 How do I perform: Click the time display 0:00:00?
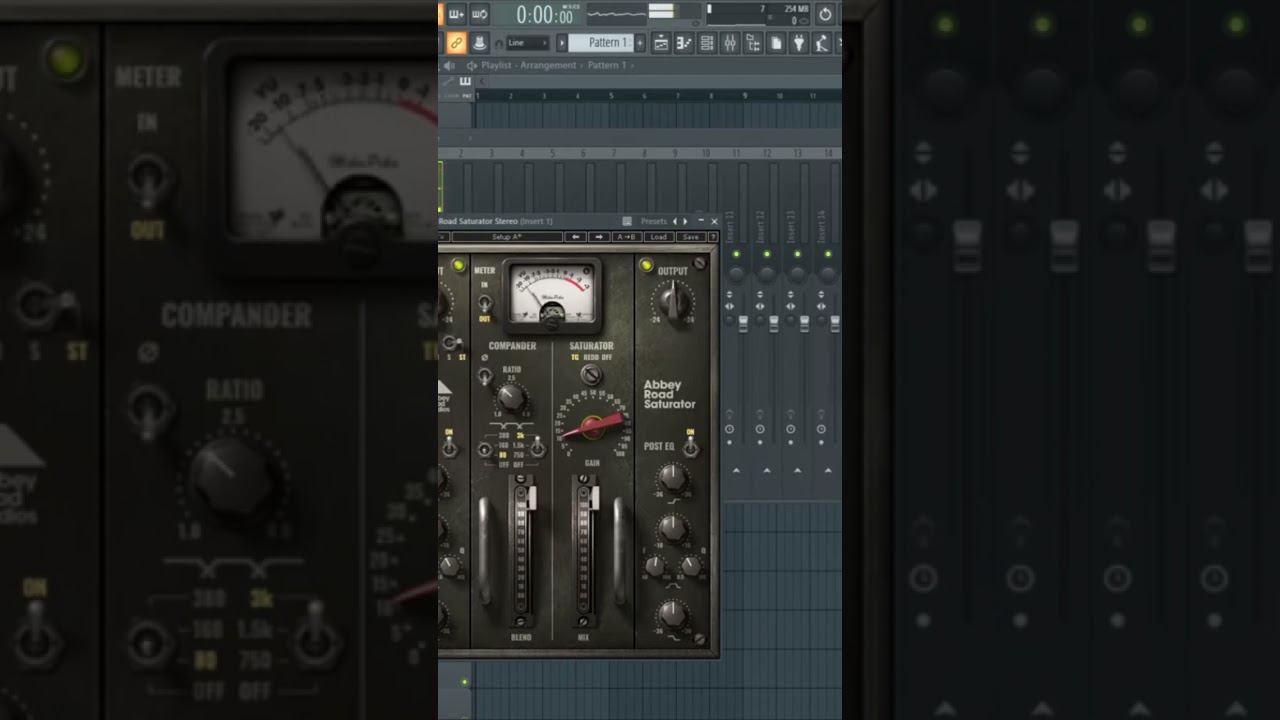544,14
